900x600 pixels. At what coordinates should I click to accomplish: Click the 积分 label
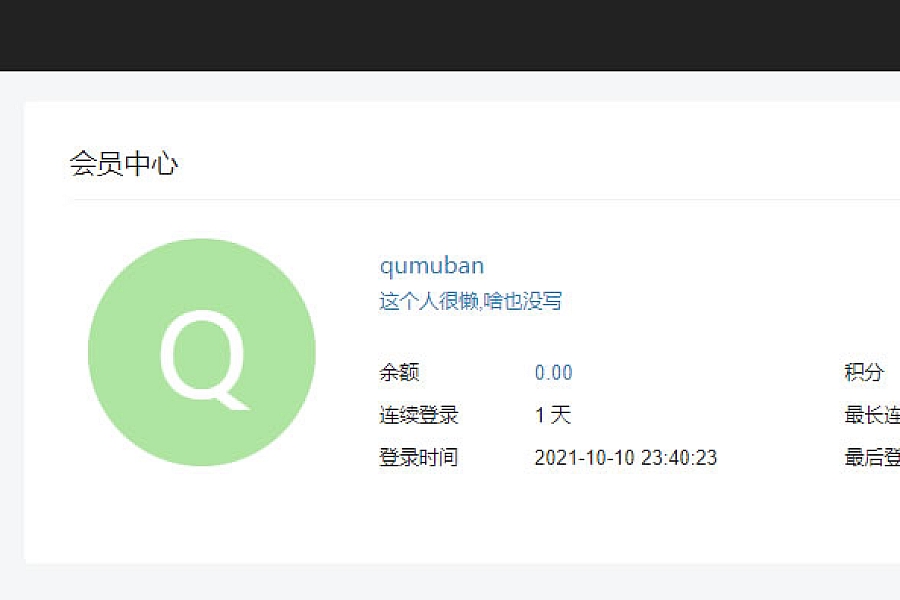point(864,372)
